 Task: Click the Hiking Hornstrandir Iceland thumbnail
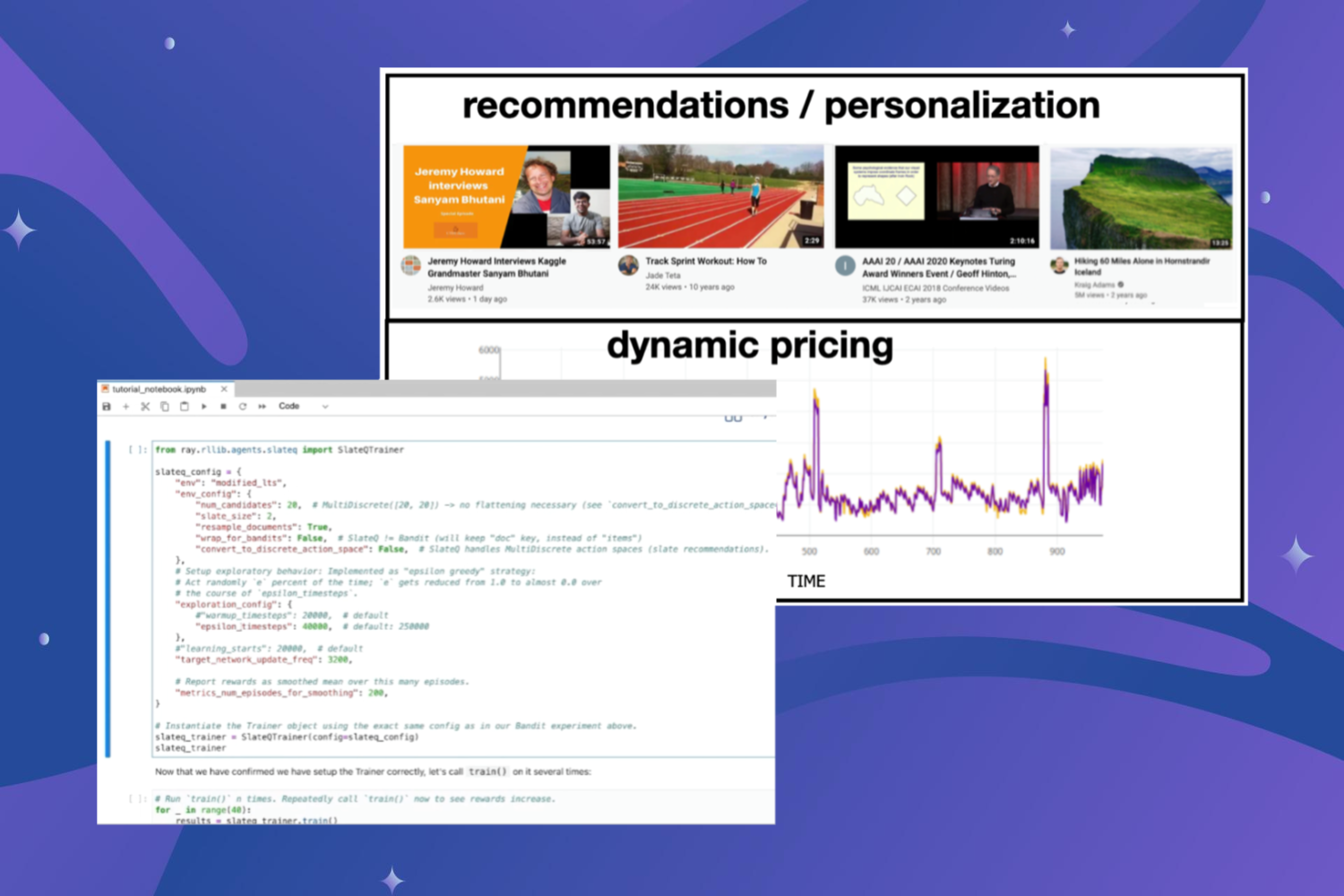[x=1141, y=195]
